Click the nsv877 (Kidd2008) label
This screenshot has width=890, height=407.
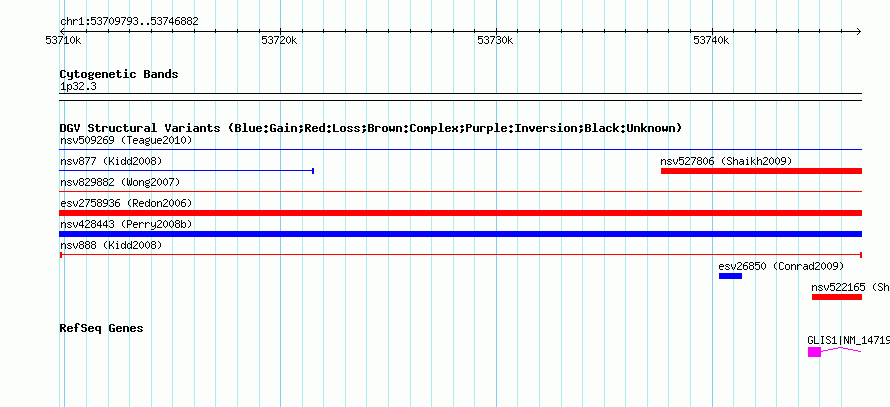click(111, 162)
